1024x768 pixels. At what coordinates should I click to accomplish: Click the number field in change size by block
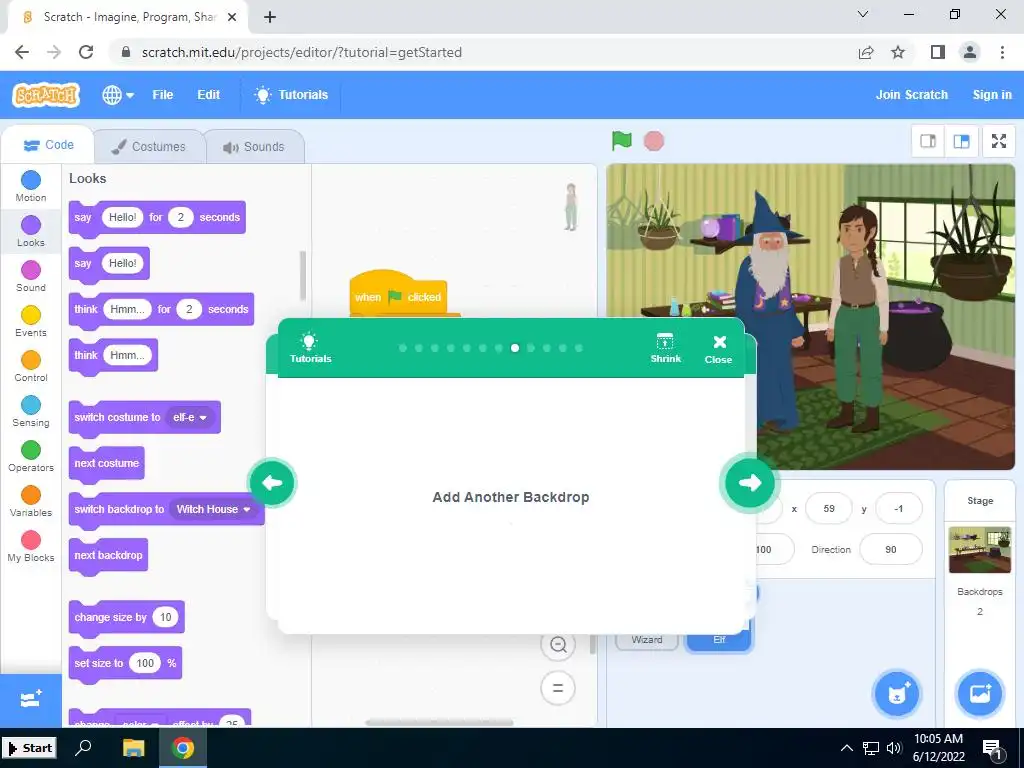coord(166,617)
